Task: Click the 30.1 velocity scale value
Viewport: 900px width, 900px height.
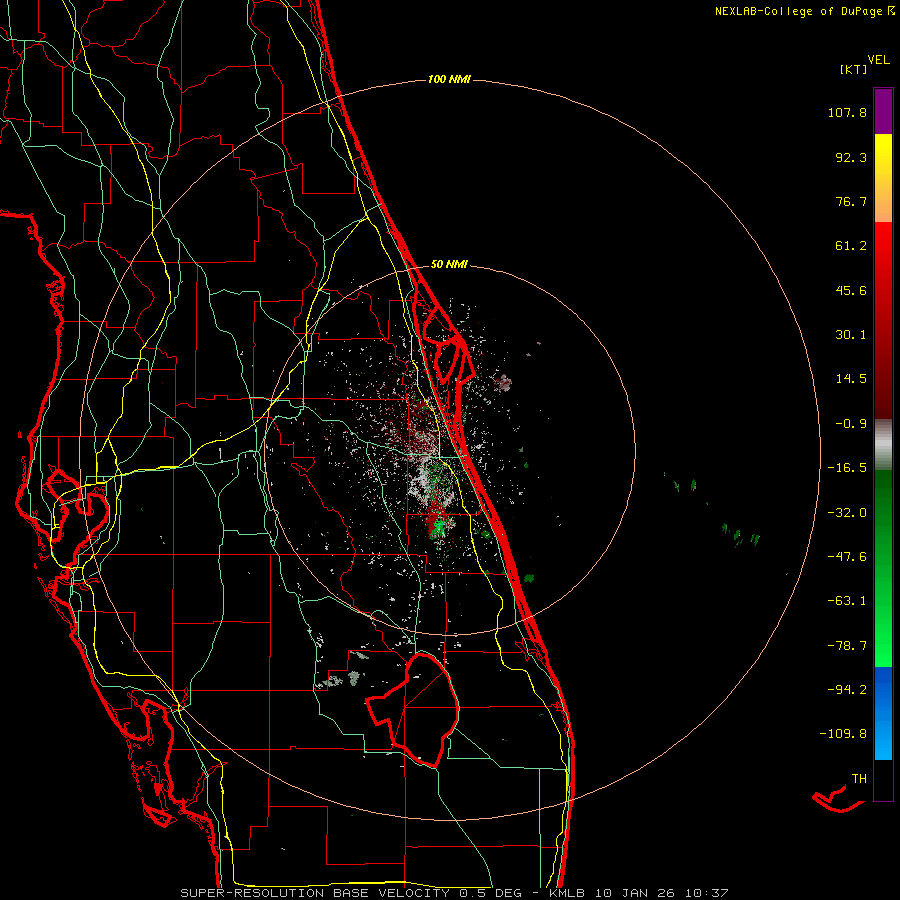Action: 851,335
